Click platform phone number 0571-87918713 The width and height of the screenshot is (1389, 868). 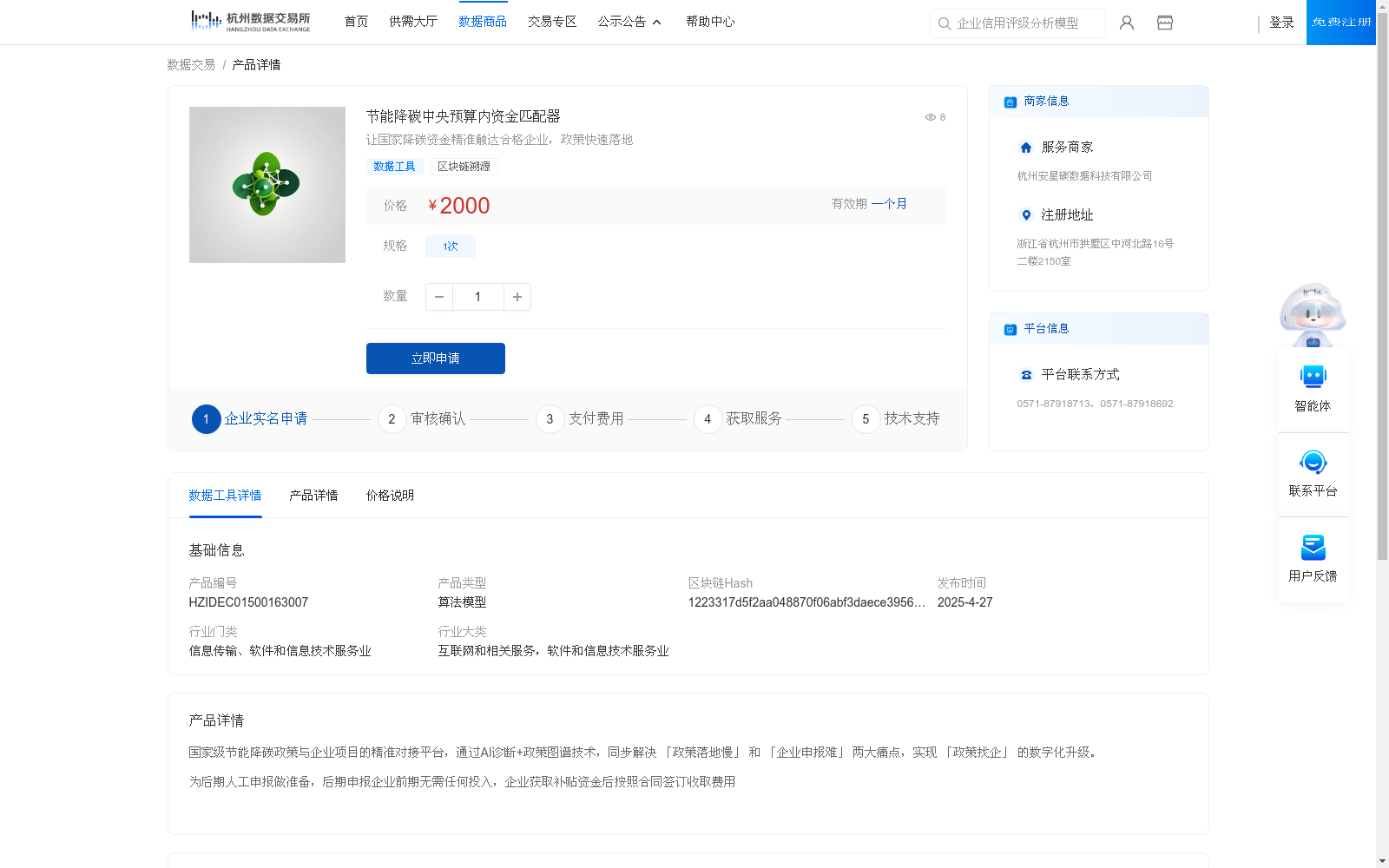(x=1053, y=404)
